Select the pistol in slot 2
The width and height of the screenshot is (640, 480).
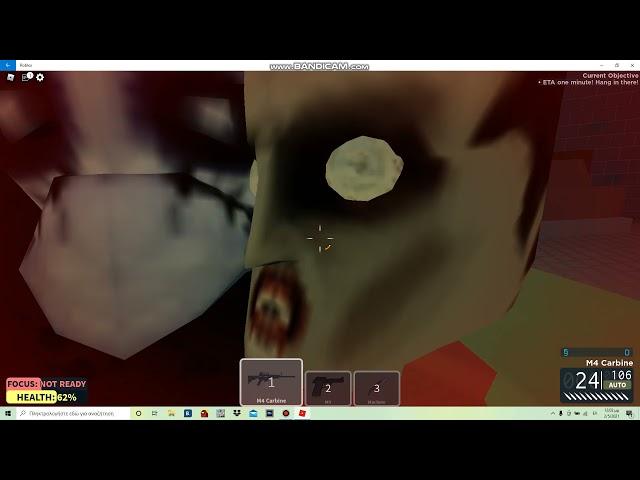tap(328, 388)
